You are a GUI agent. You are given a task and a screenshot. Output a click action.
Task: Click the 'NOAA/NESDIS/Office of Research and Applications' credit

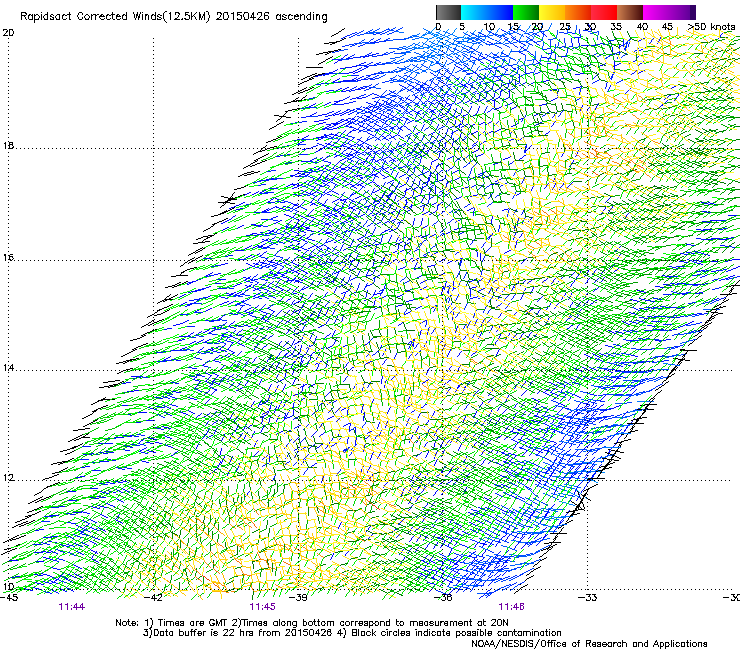pyautogui.click(x=589, y=644)
